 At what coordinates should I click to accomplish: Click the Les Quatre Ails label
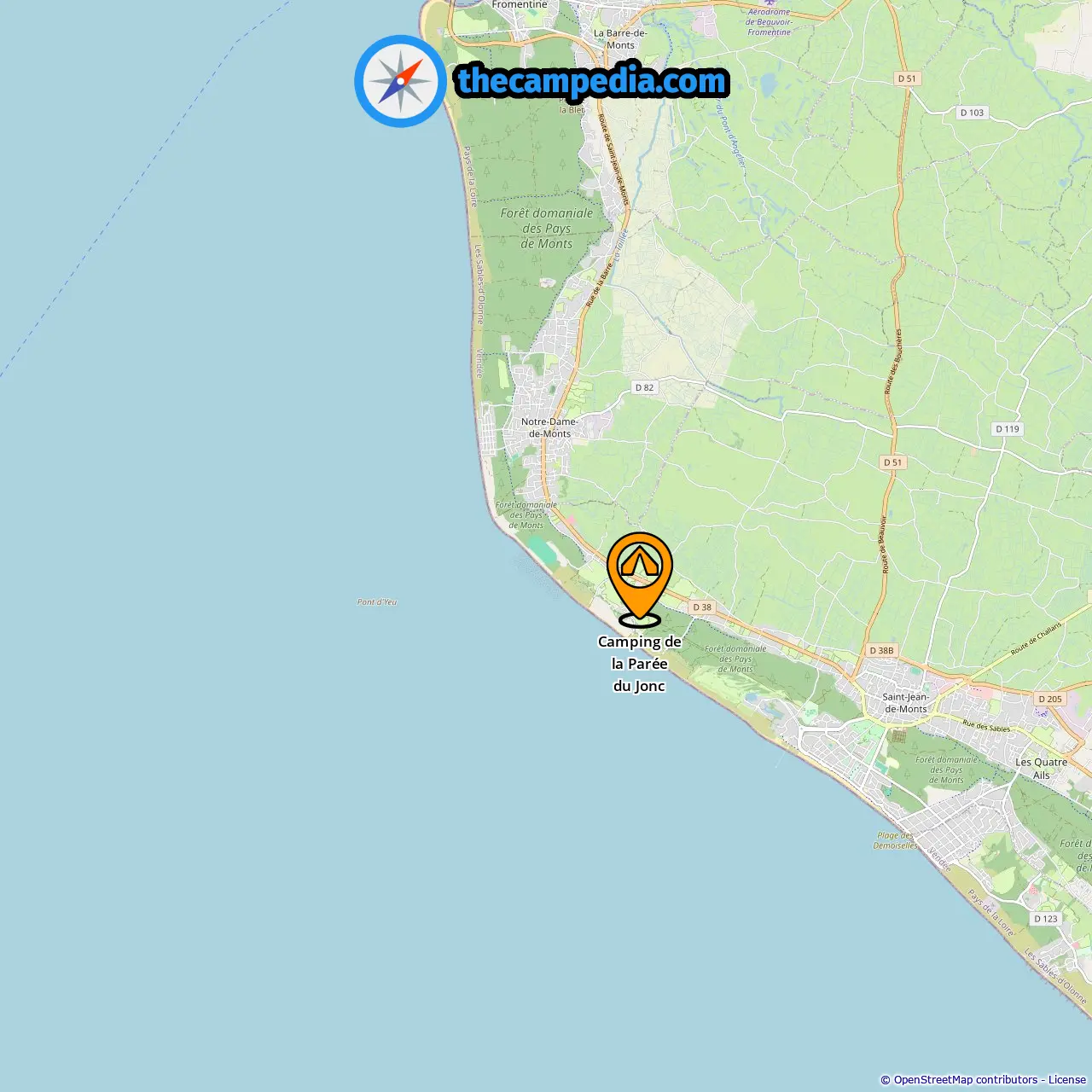click(x=1041, y=769)
